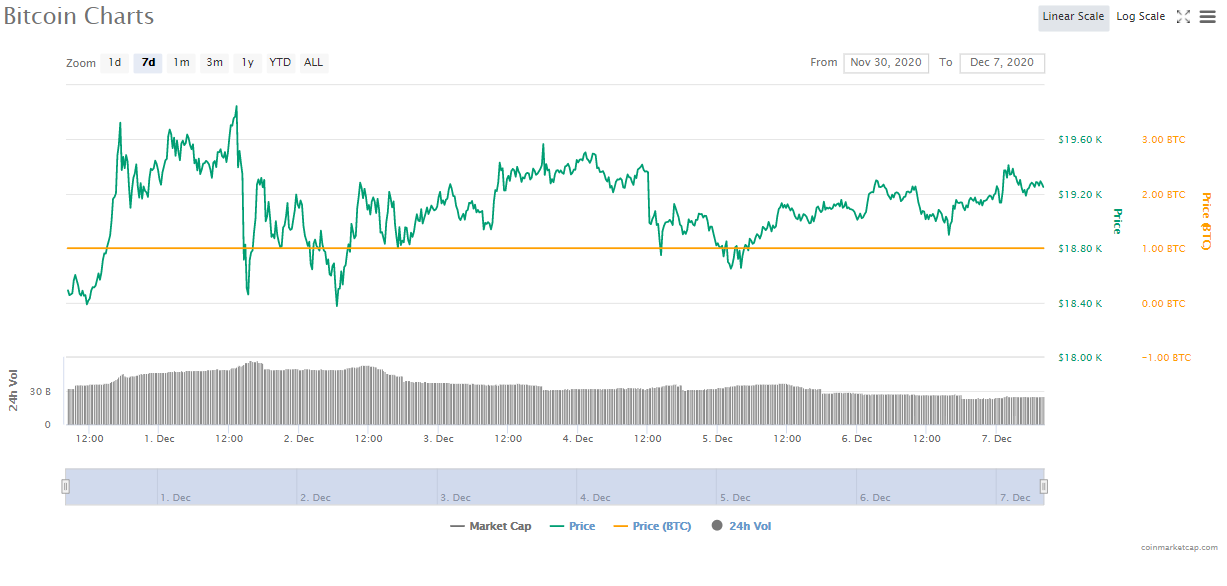Click the Bitcoin Charts heading

tap(79, 17)
